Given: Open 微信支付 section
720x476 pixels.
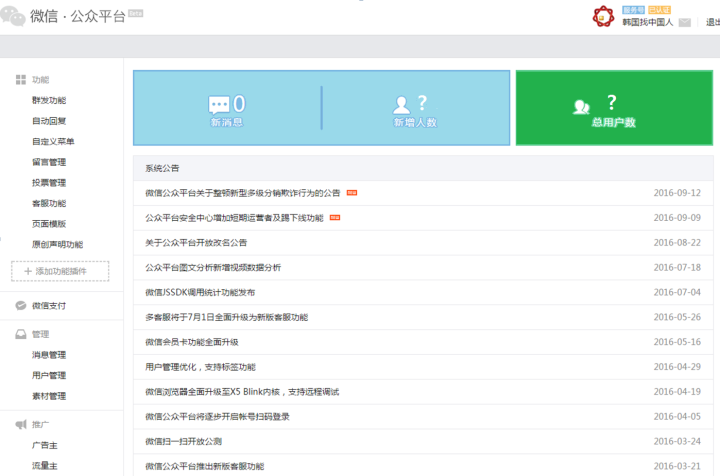Looking at the screenshot, I should pyautogui.click(x=49, y=306).
